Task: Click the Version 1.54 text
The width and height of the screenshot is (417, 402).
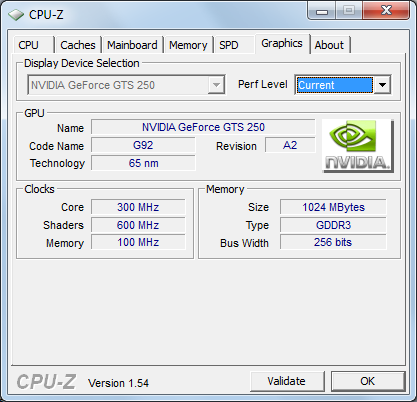Action: tap(118, 383)
